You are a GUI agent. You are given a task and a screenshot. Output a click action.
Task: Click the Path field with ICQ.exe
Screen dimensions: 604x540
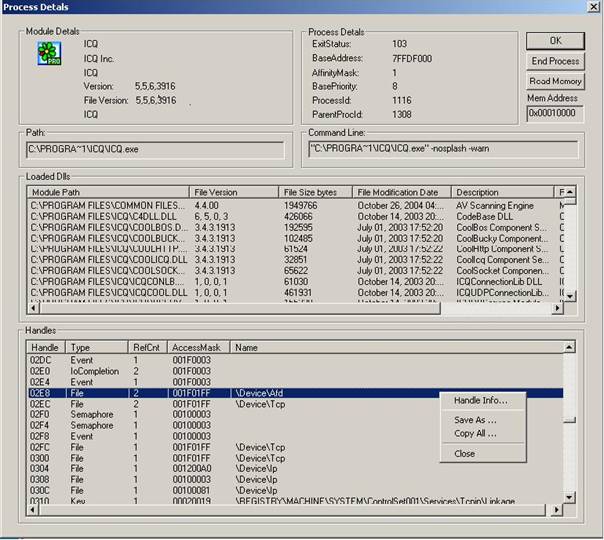[156, 149]
